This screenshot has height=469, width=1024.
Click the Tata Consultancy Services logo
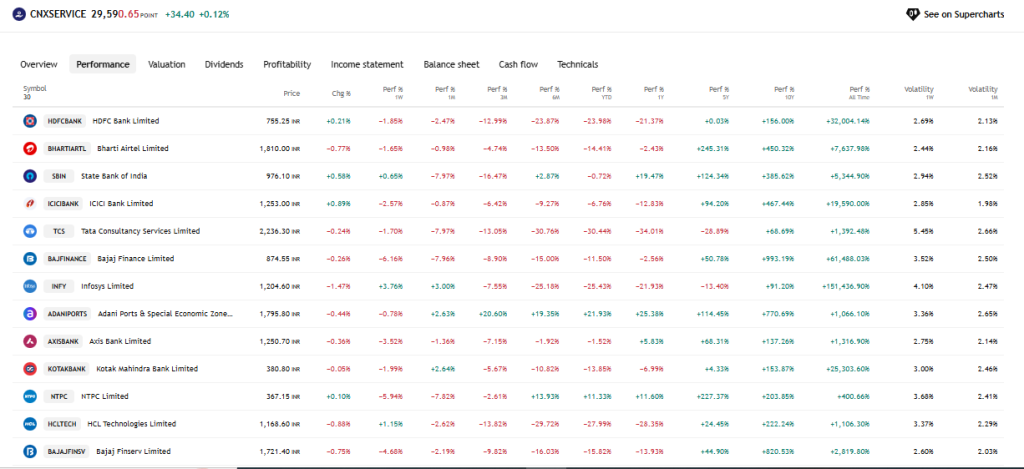(x=30, y=231)
